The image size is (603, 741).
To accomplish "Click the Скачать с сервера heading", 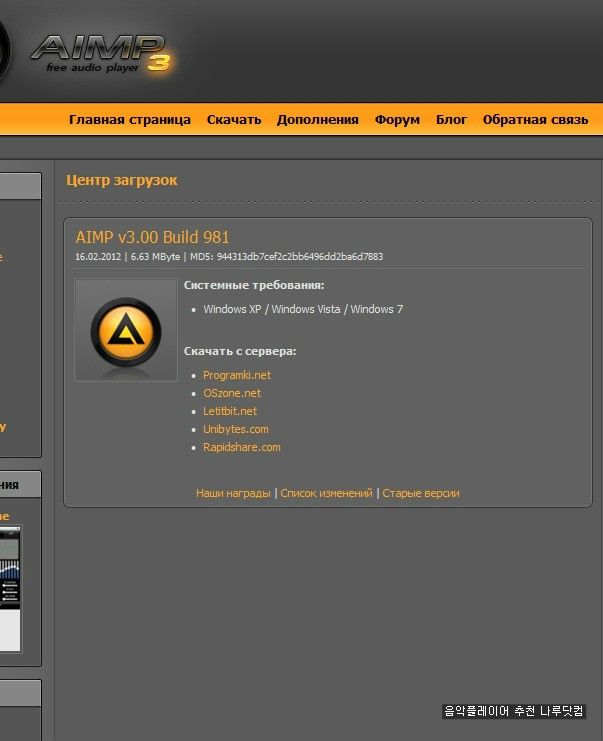I will [x=240, y=351].
